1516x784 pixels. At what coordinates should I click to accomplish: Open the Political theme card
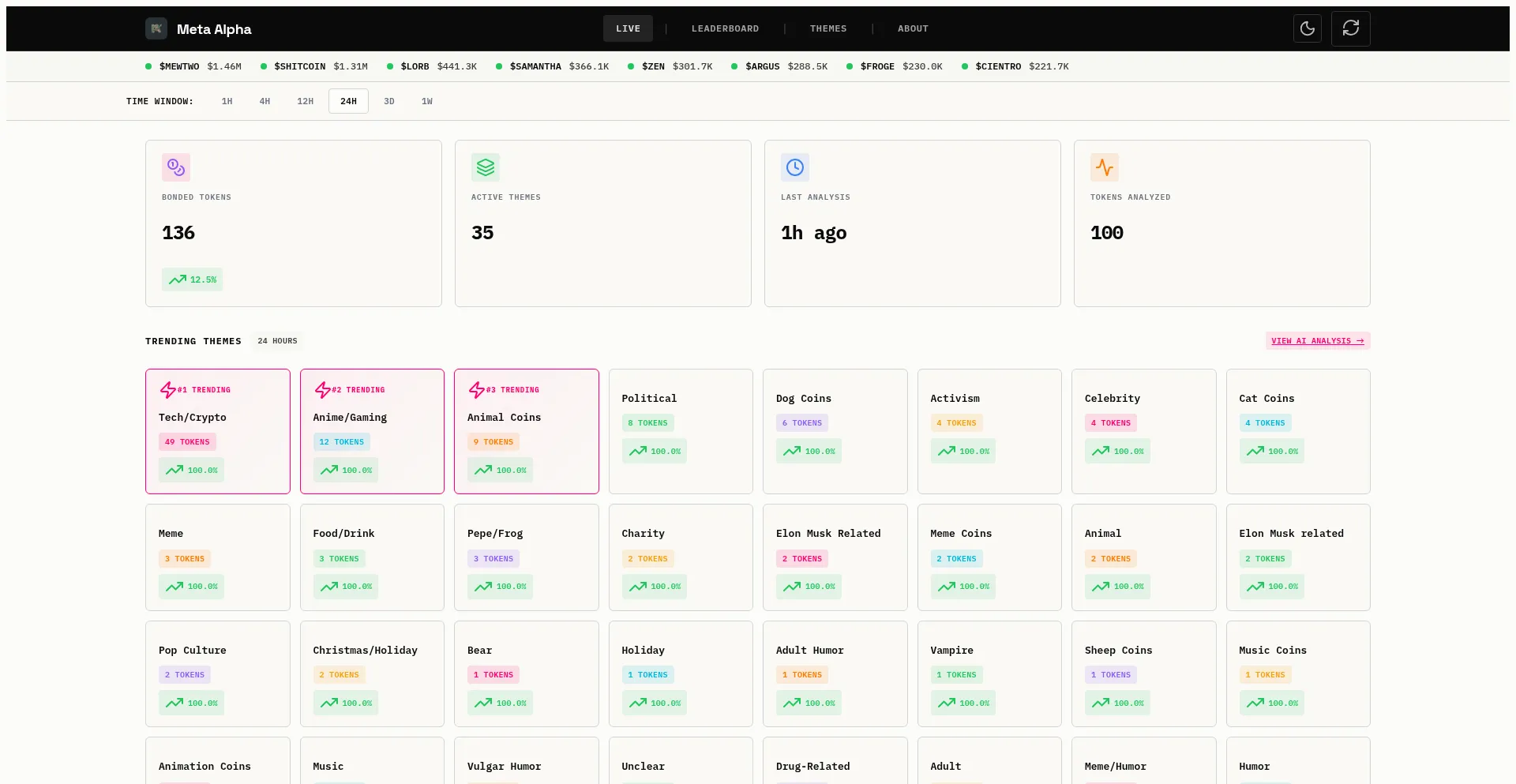pyautogui.click(x=680, y=431)
